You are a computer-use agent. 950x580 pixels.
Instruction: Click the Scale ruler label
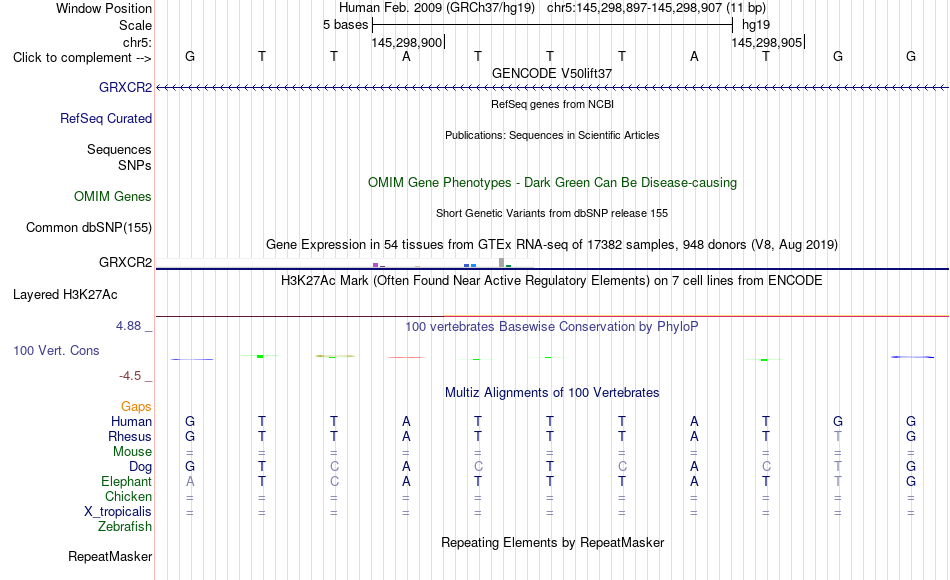point(136,25)
